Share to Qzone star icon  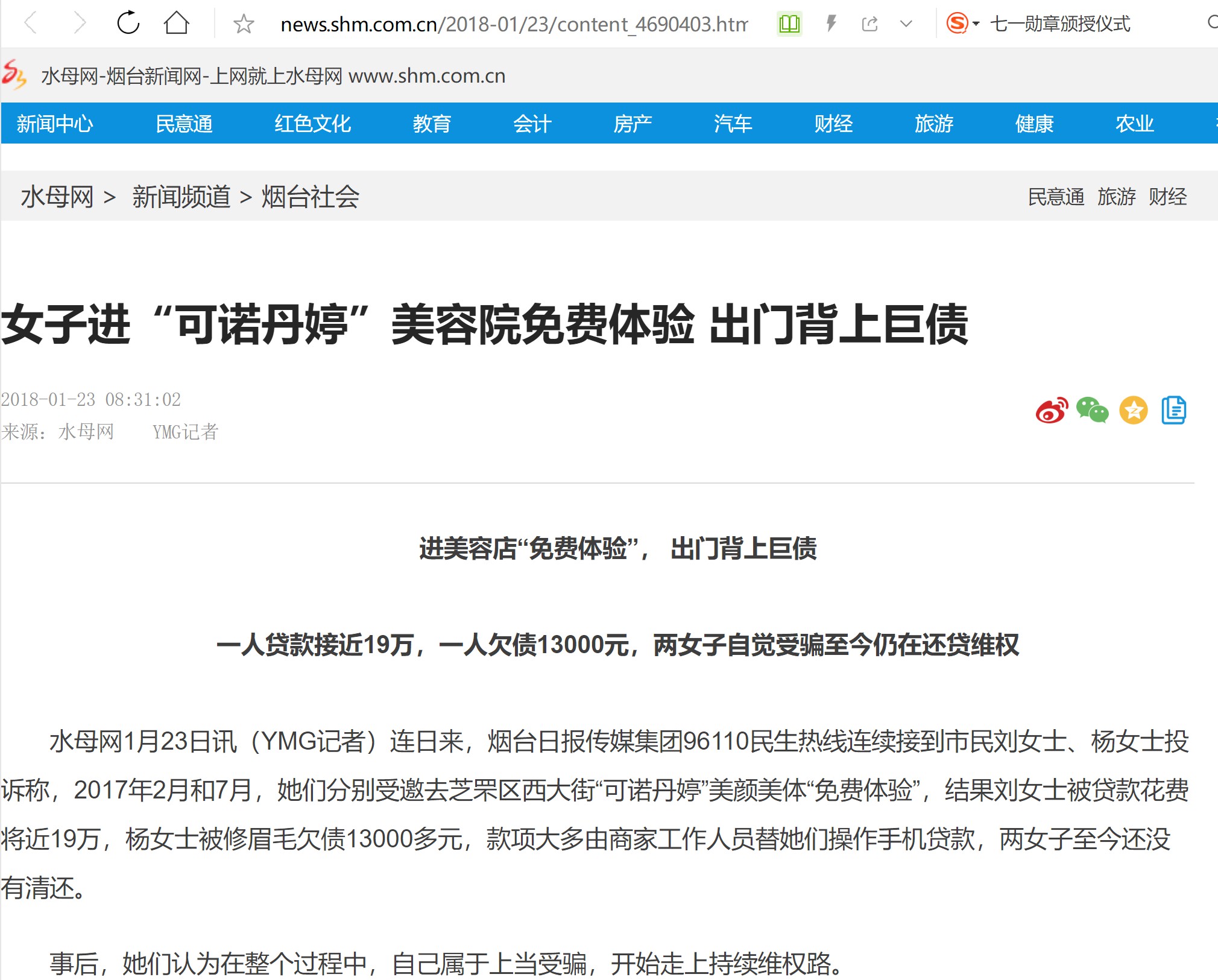1134,410
